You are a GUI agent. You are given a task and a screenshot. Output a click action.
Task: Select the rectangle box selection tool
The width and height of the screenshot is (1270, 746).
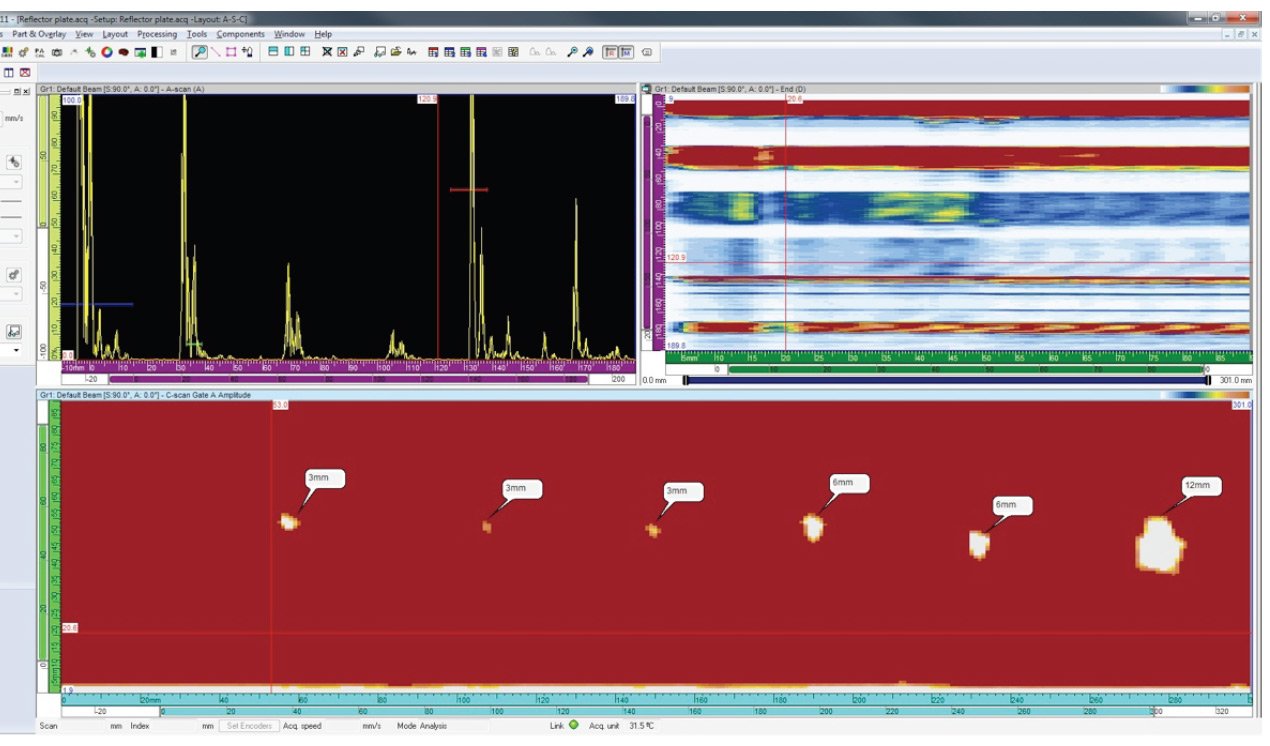(x=231, y=51)
